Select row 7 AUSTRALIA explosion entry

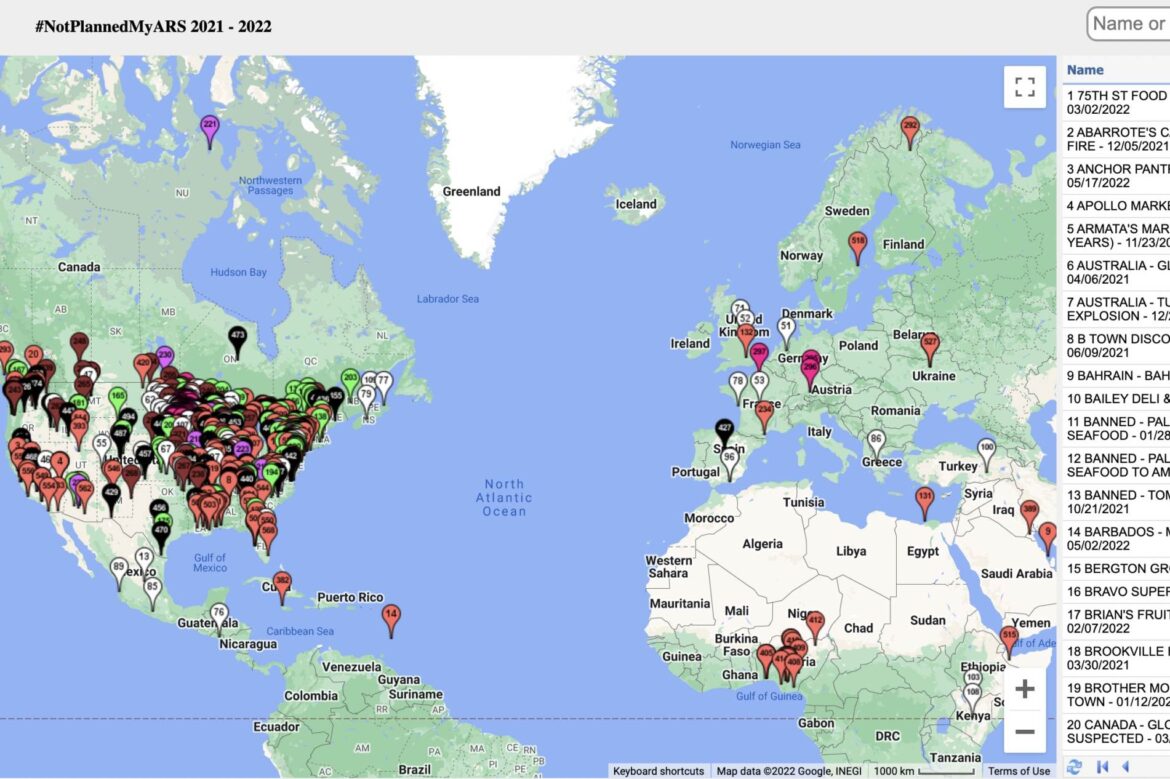click(x=1116, y=309)
